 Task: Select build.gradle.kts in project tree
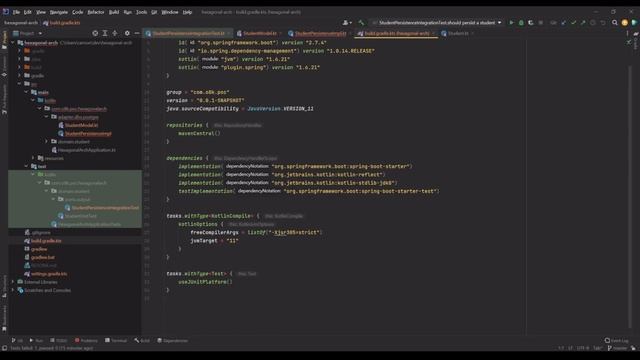coord(46,241)
